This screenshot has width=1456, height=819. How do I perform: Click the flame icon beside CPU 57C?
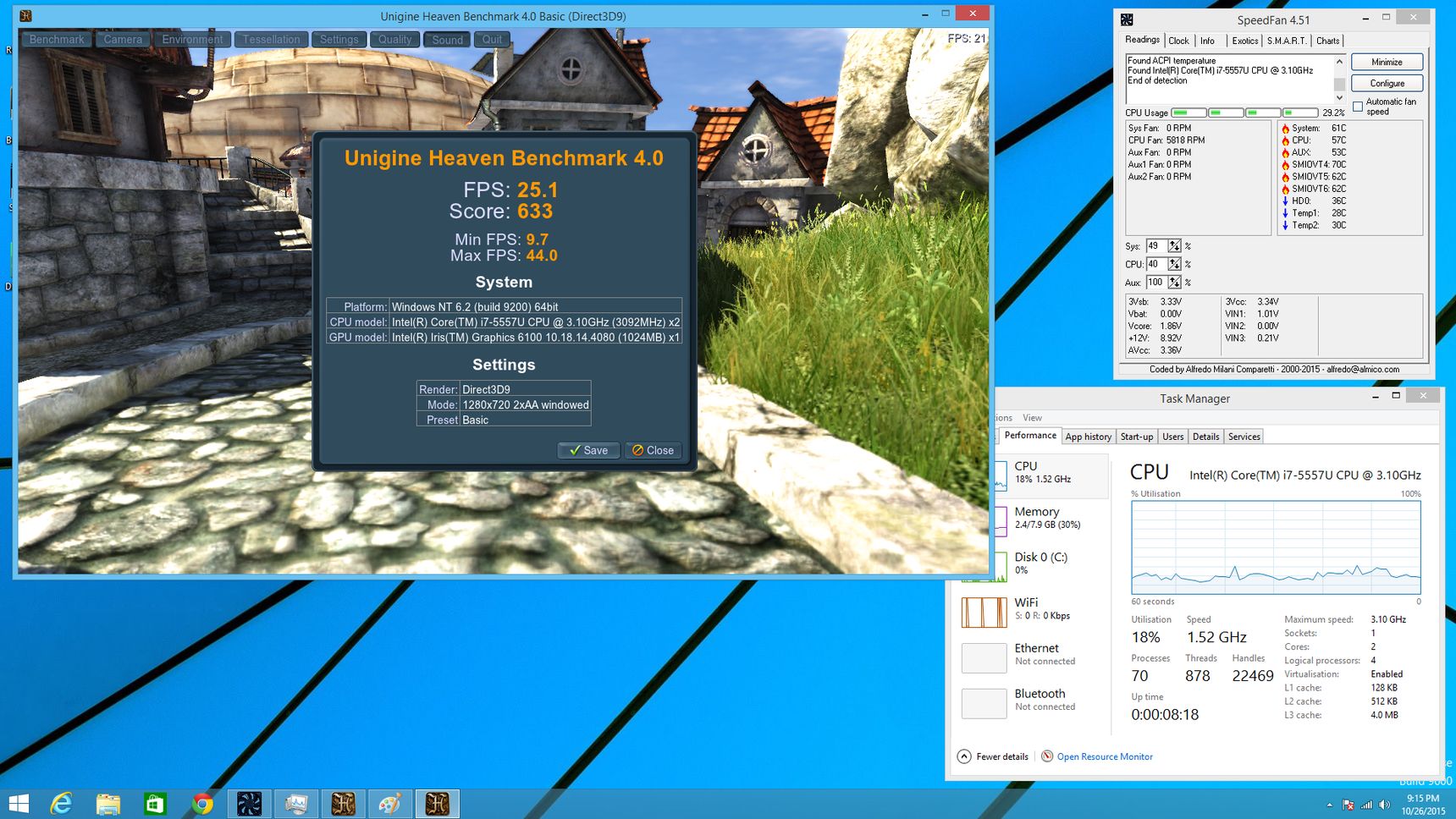point(1285,140)
